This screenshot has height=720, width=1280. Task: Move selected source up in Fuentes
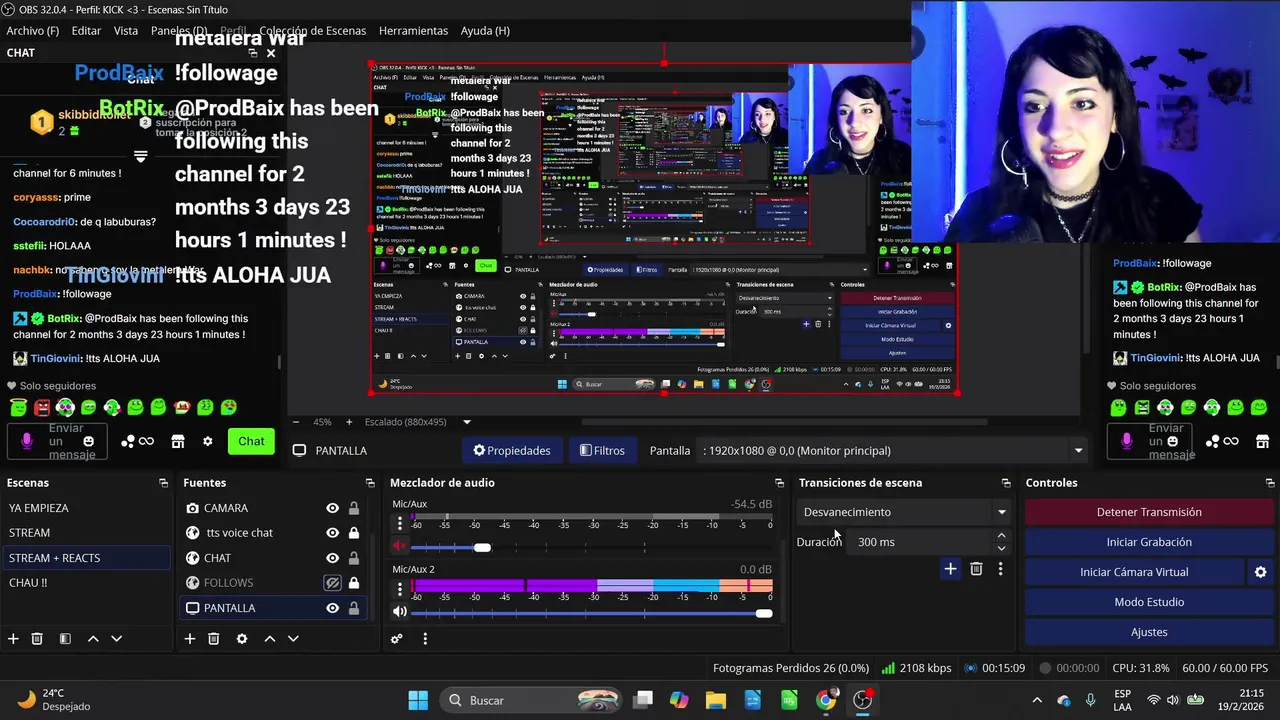[269, 639]
